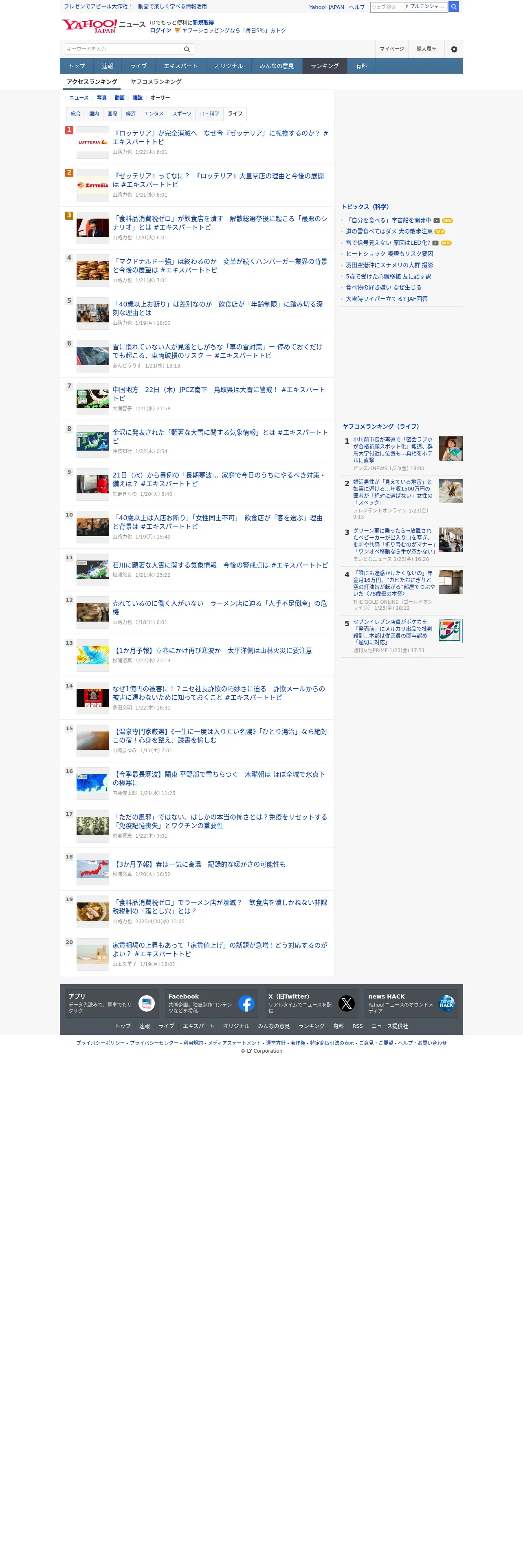The height and width of the screenshot is (1568, 523).
Task: Open topic ヒートショック 喫煙もリスク要因
Action: pos(390,254)
